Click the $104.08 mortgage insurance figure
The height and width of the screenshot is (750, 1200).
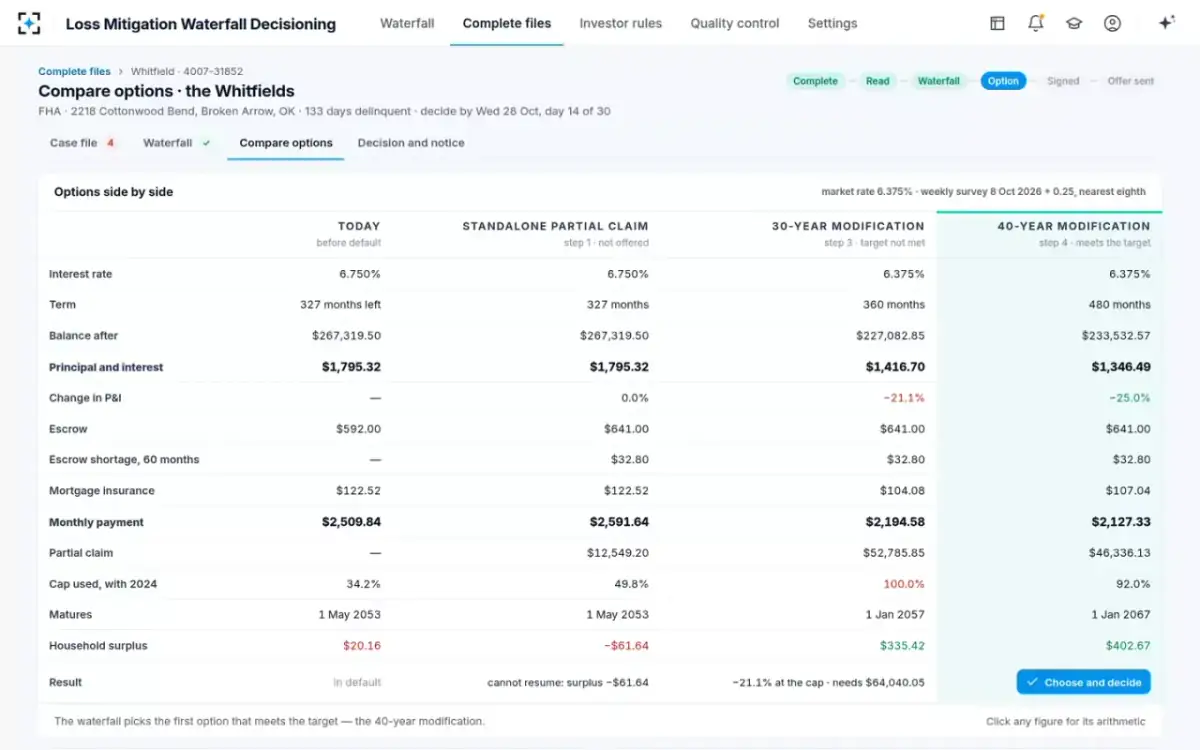point(904,491)
